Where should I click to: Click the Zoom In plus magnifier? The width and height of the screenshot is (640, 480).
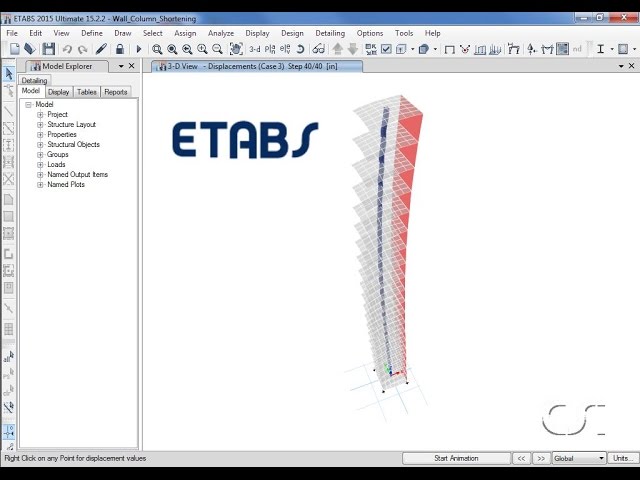[x=202, y=49]
